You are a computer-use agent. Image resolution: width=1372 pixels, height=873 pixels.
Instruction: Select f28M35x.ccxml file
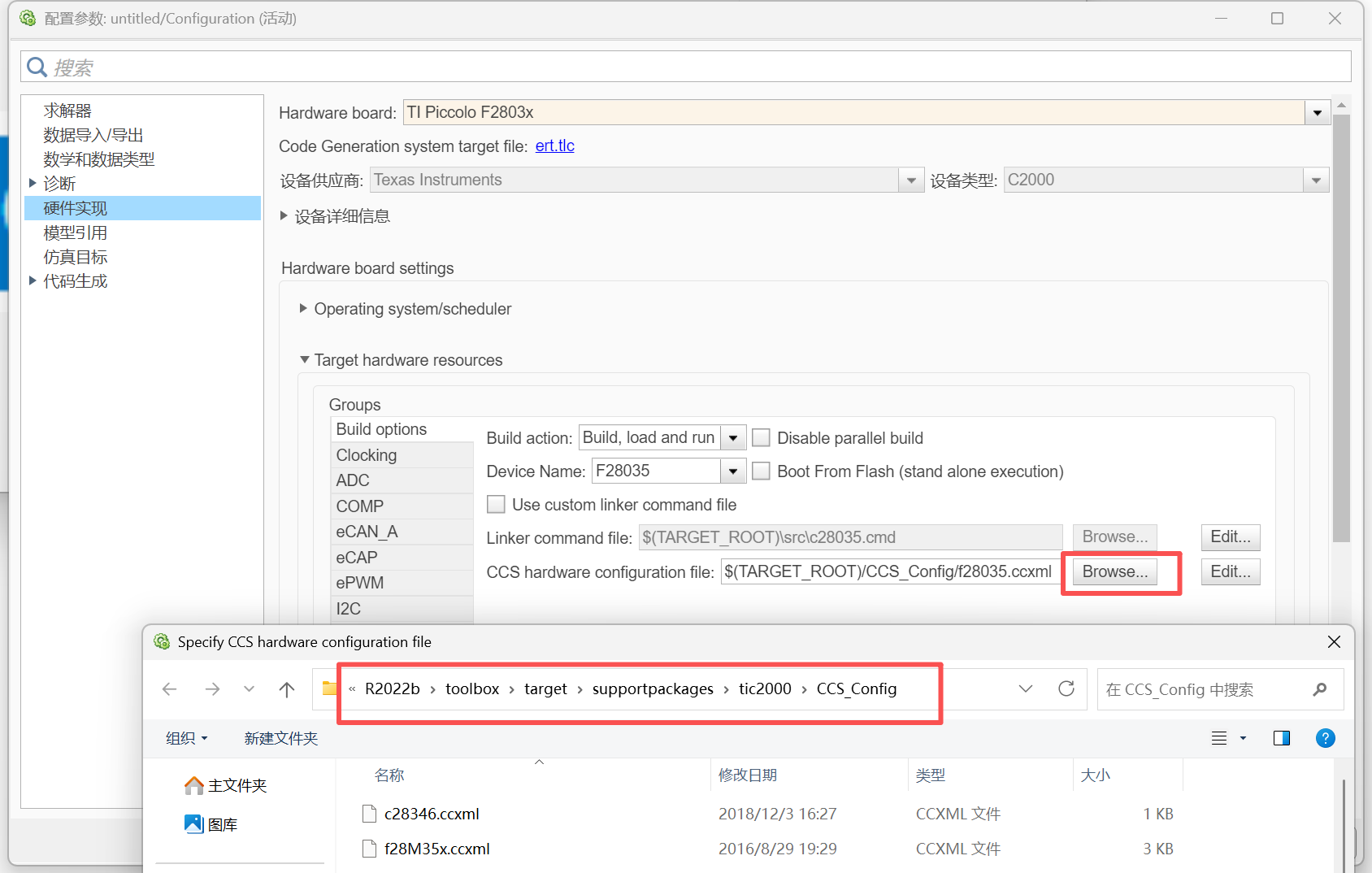tap(436, 849)
